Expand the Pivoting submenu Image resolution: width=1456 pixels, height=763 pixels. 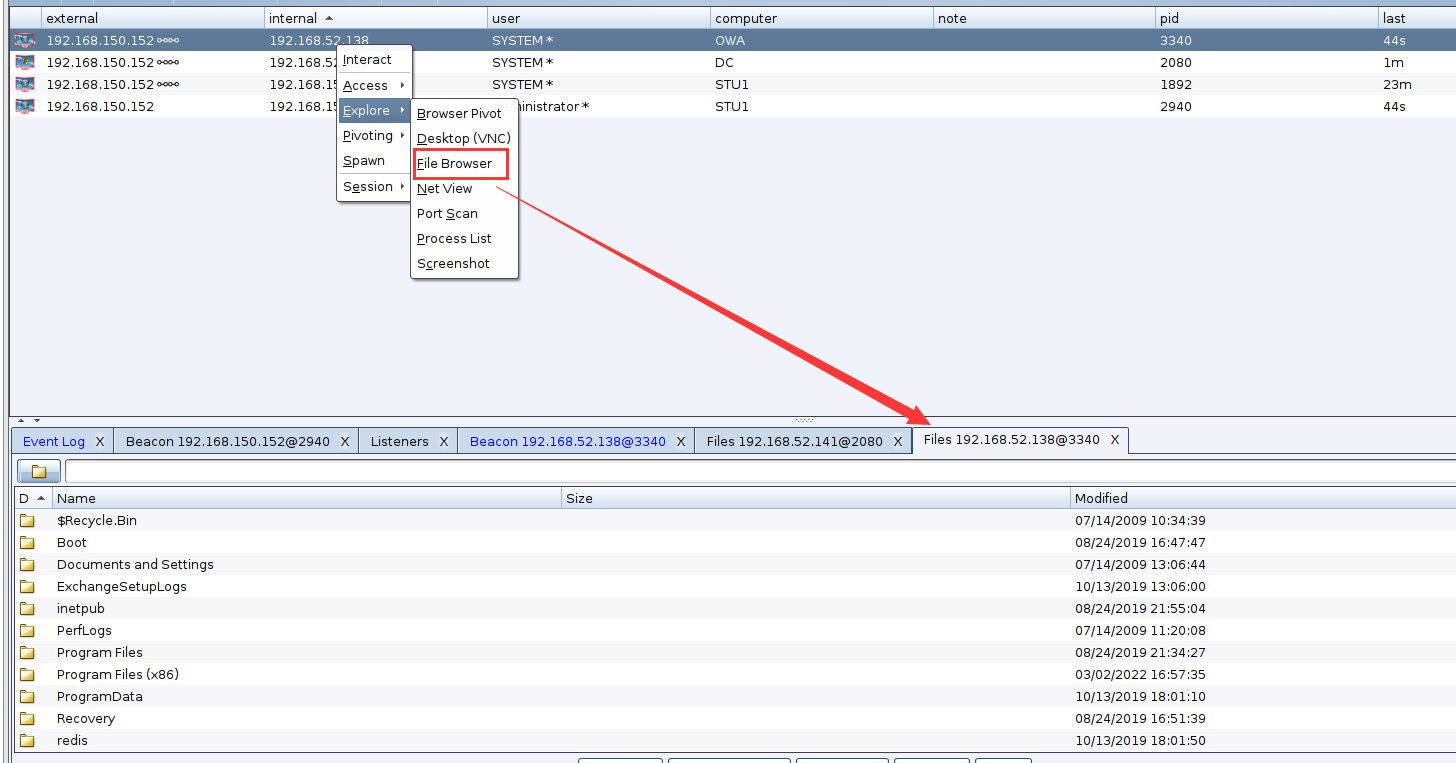pos(374,135)
